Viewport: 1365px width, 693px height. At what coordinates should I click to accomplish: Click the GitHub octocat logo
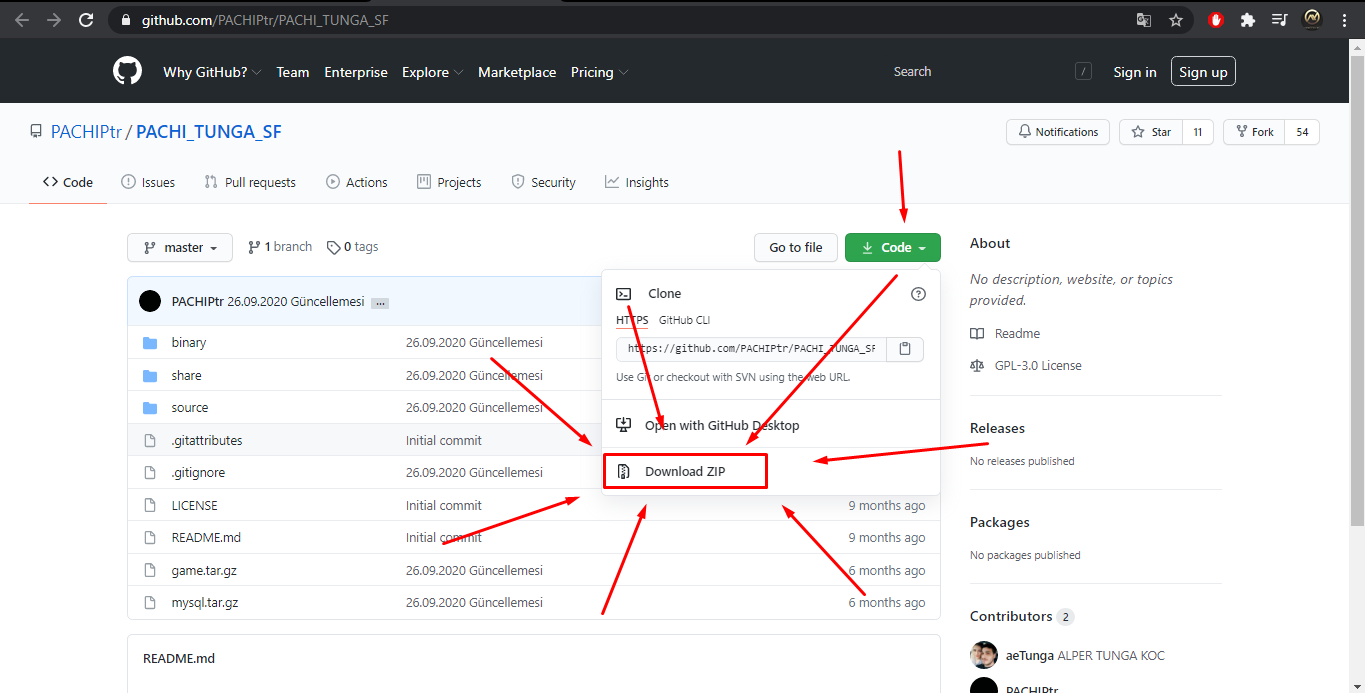coord(127,72)
